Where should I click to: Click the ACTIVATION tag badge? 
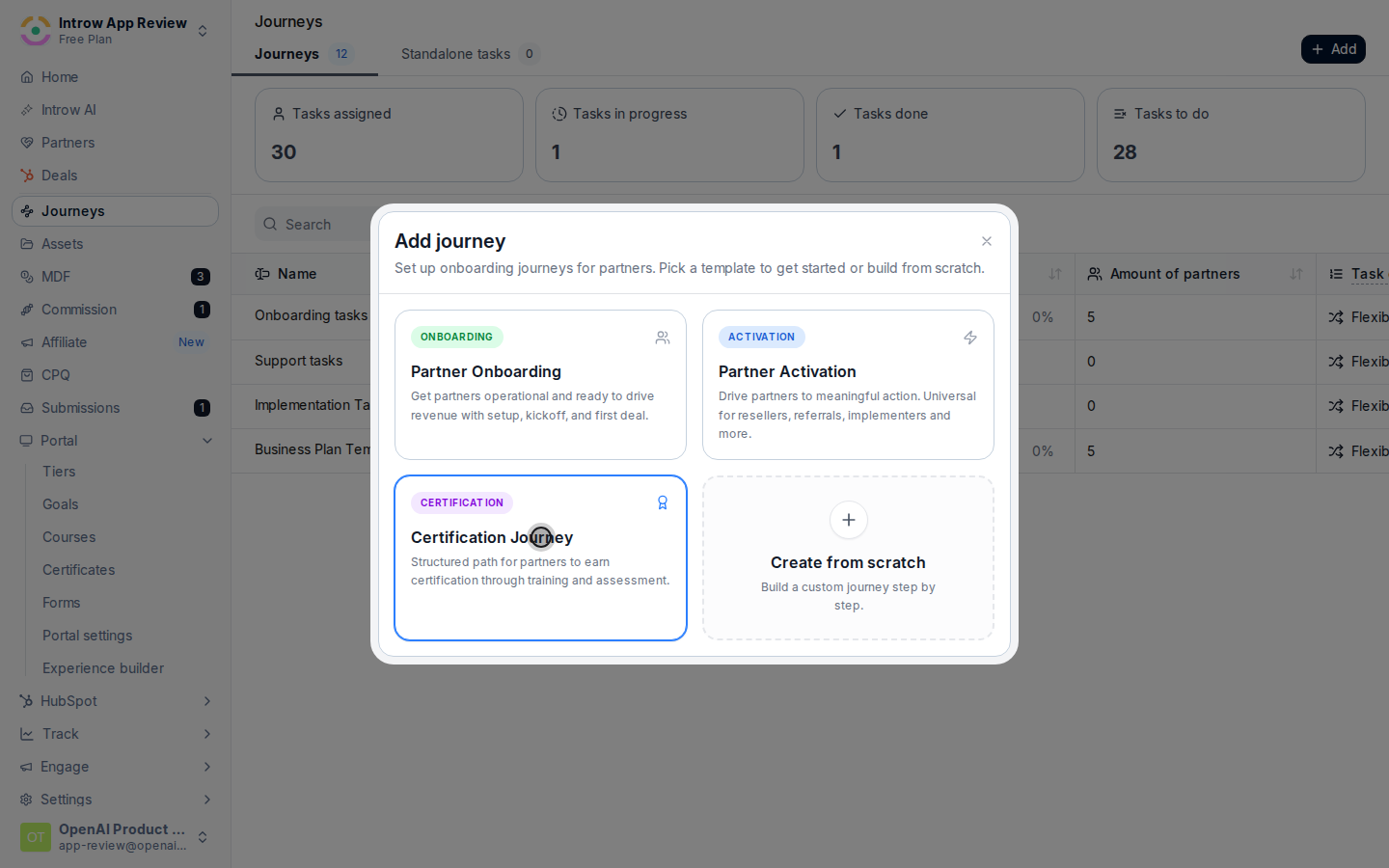point(761,337)
